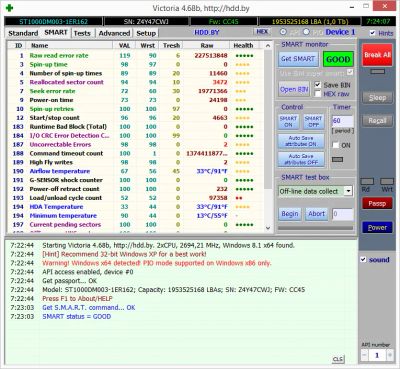Click the SMART OFF button
Image resolution: width=400 pixels, height=369 pixels.
click(313, 122)
